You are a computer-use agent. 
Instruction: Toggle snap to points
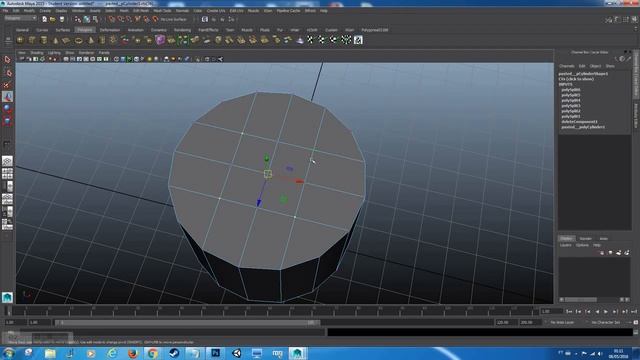click(x=129, y=19)
